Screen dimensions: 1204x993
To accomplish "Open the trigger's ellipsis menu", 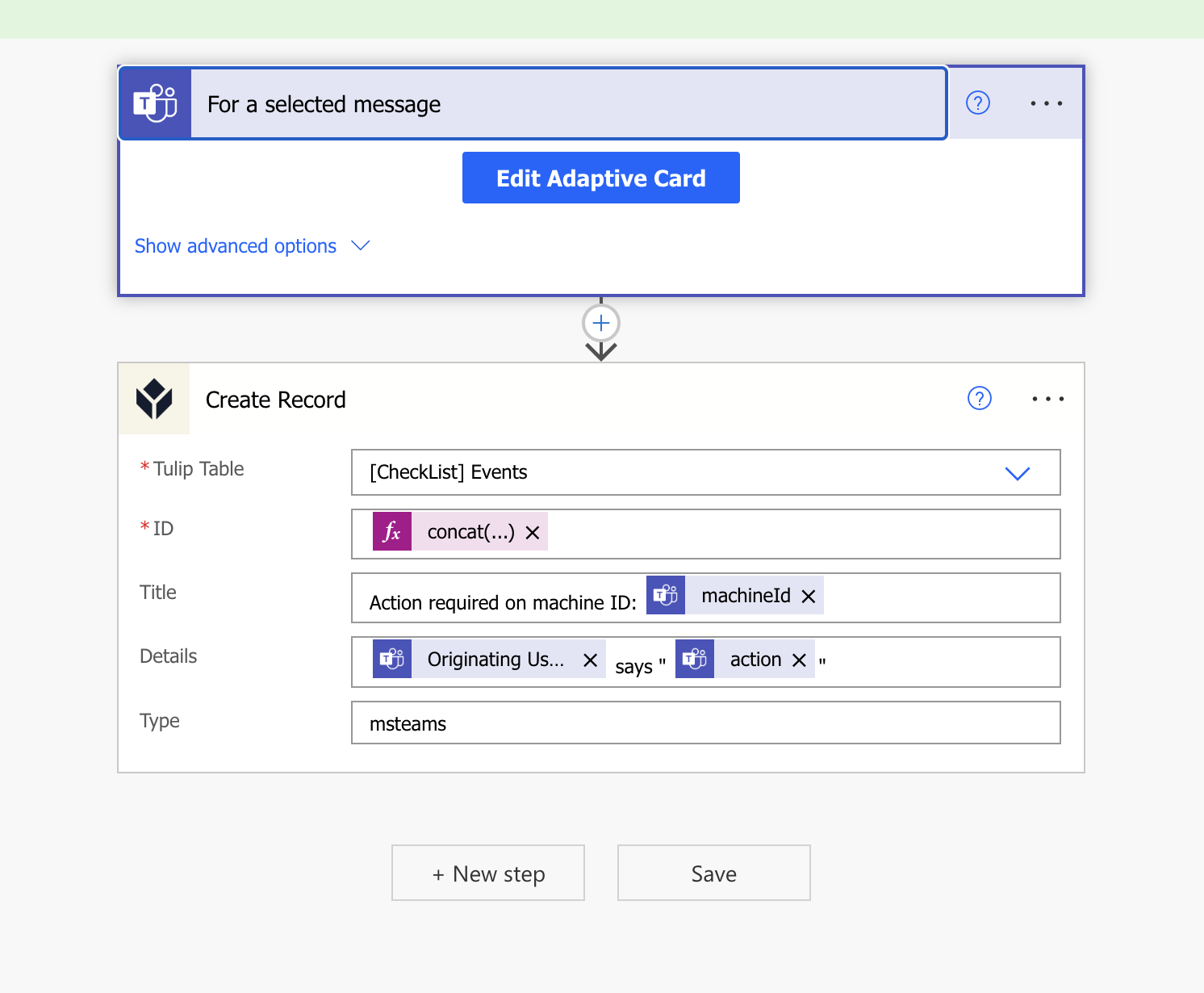I will (1046, 103).
